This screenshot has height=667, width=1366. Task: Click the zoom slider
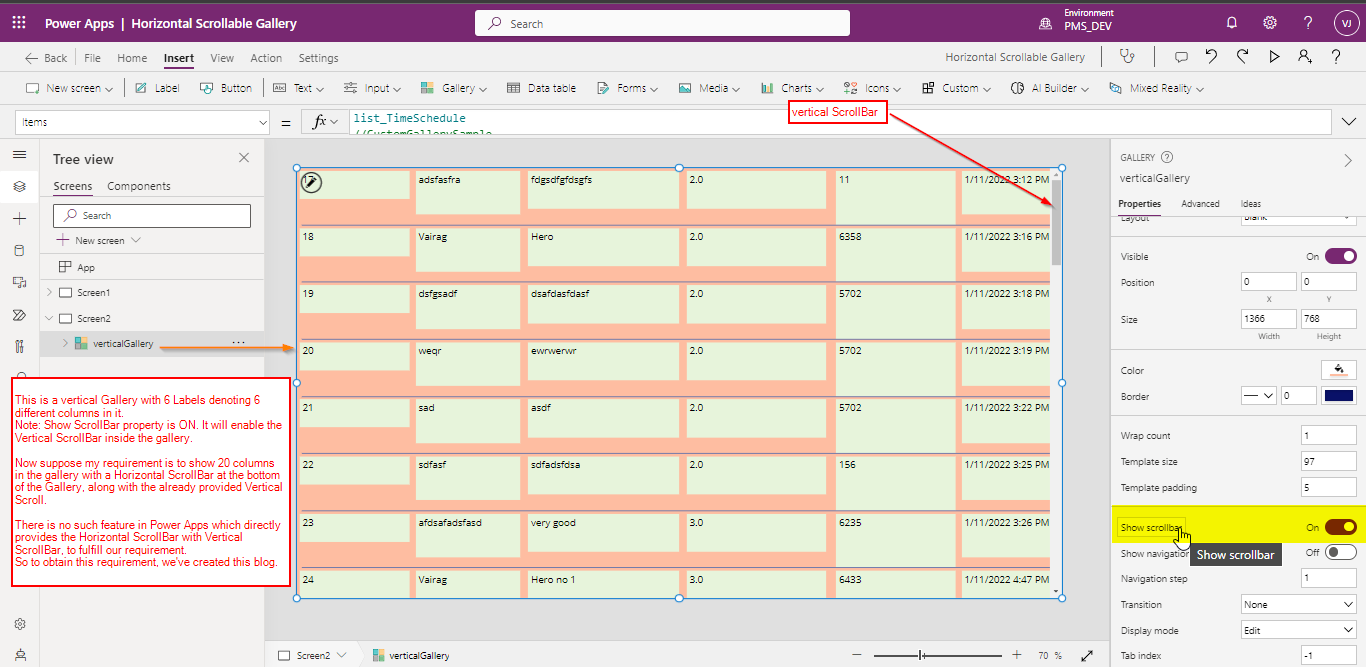point(937,656)
